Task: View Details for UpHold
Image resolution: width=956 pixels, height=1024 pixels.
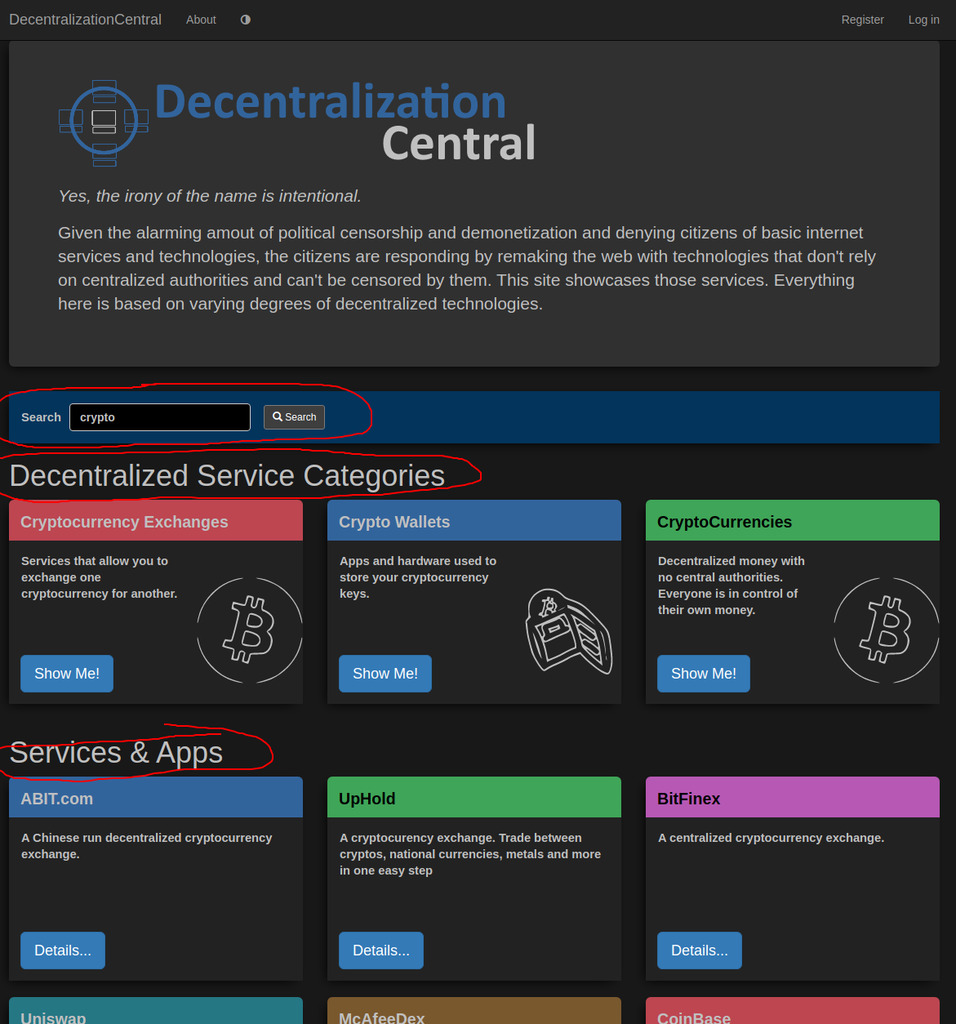Action: pos(381,950)
